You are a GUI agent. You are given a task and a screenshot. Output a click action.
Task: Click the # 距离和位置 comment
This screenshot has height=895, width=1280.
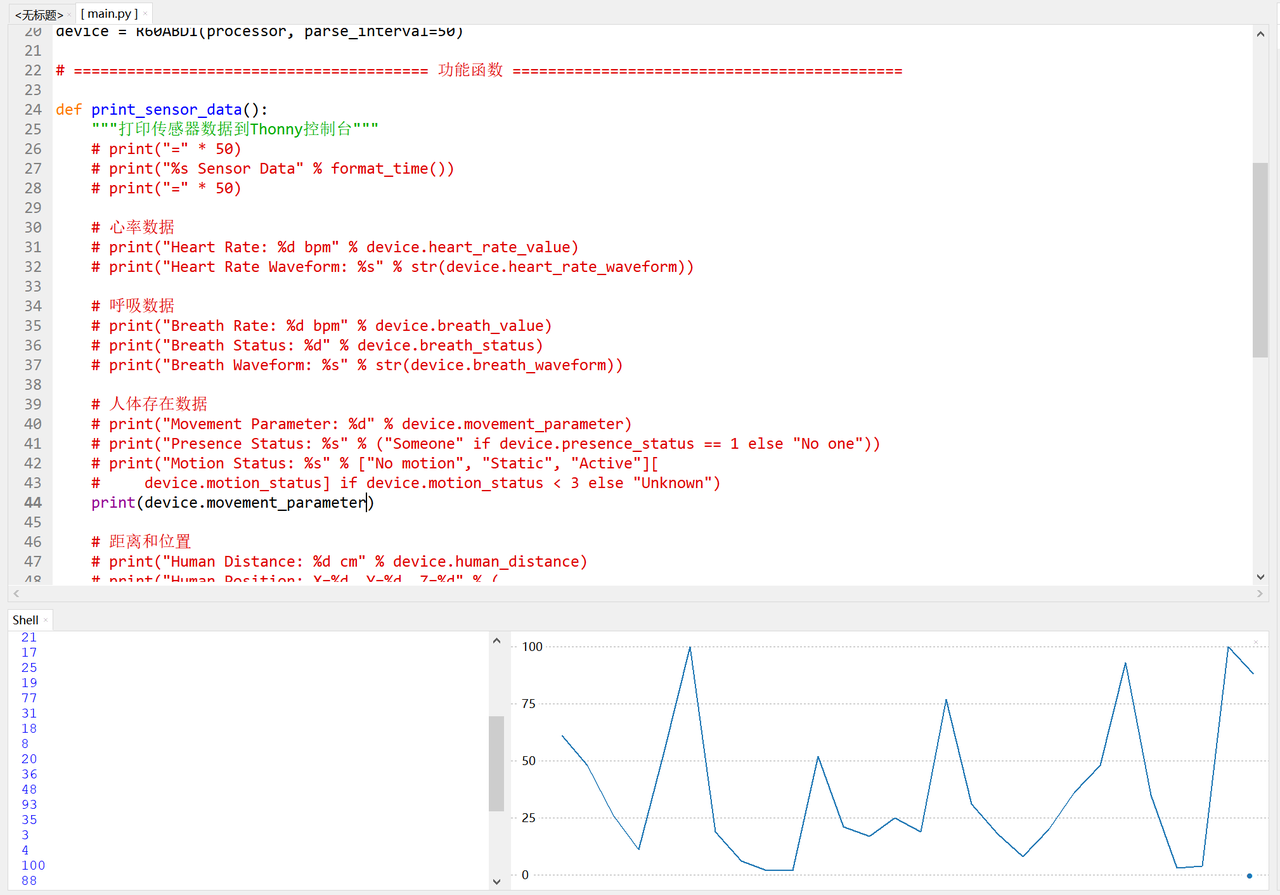[141, 541]
